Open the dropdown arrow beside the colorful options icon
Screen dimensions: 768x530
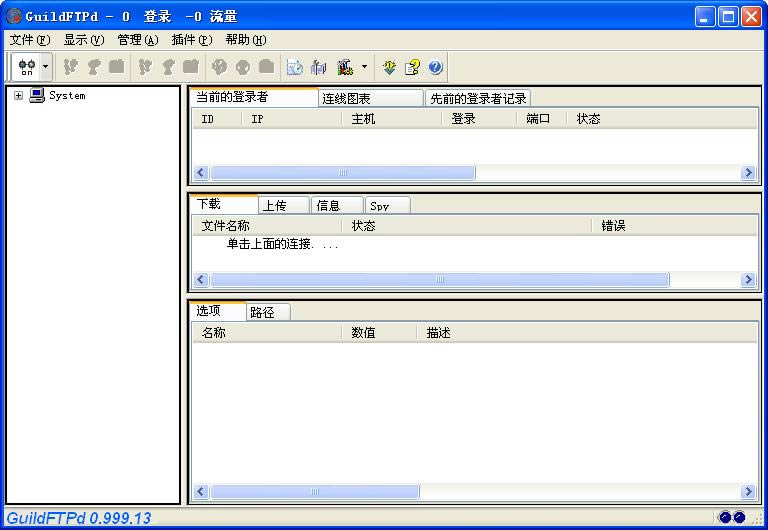364,67
